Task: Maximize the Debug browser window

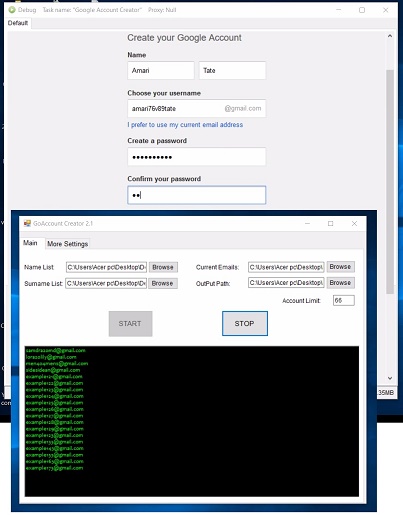Action: click(362, 10)
